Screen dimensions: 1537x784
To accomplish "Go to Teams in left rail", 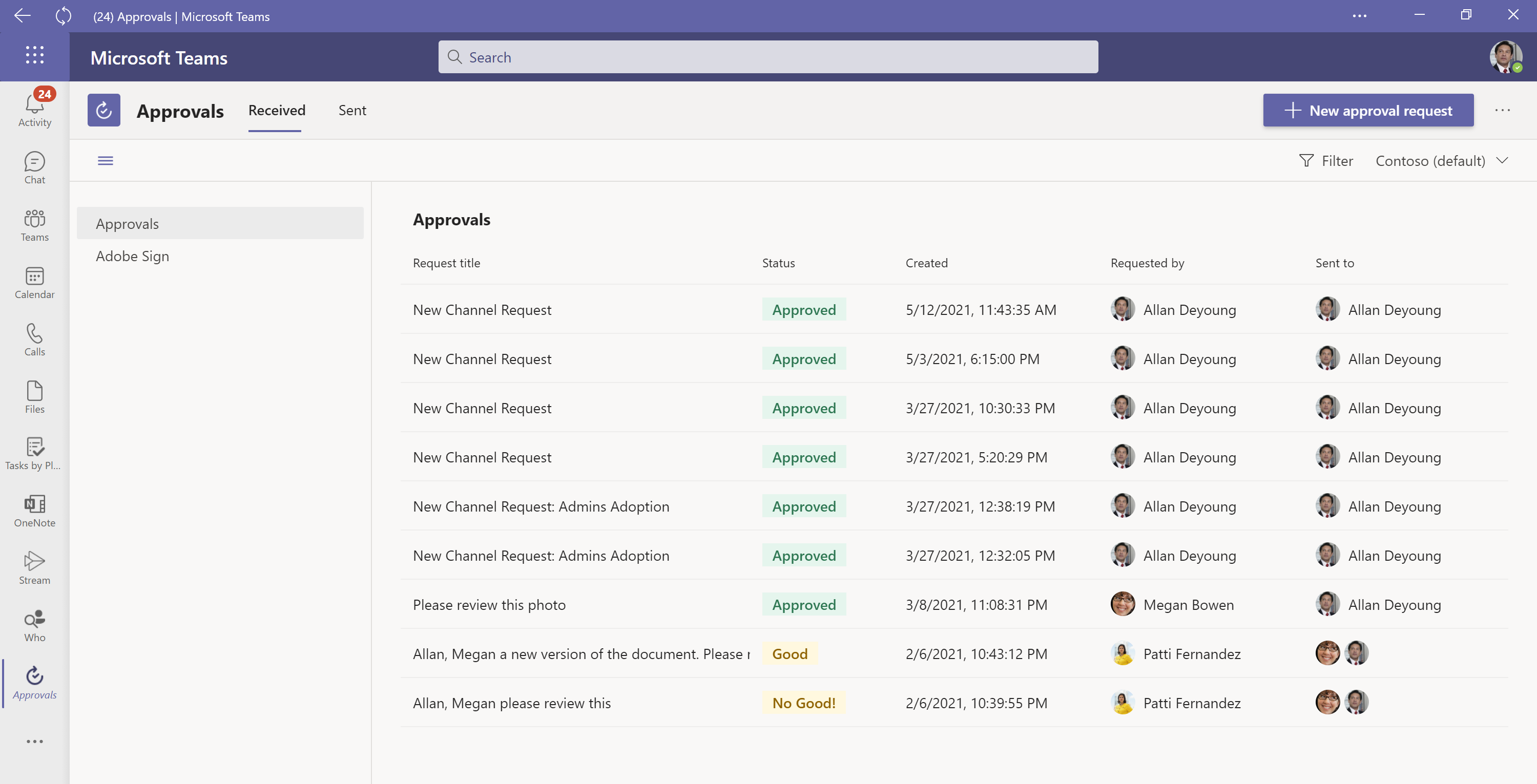I will [x=35, y=225].
